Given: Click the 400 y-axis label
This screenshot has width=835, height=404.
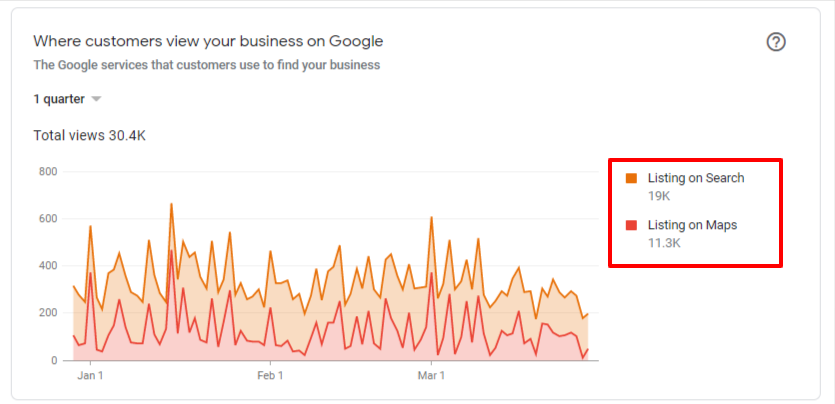Looking at the screenshot, I should (x=47, y=266).
